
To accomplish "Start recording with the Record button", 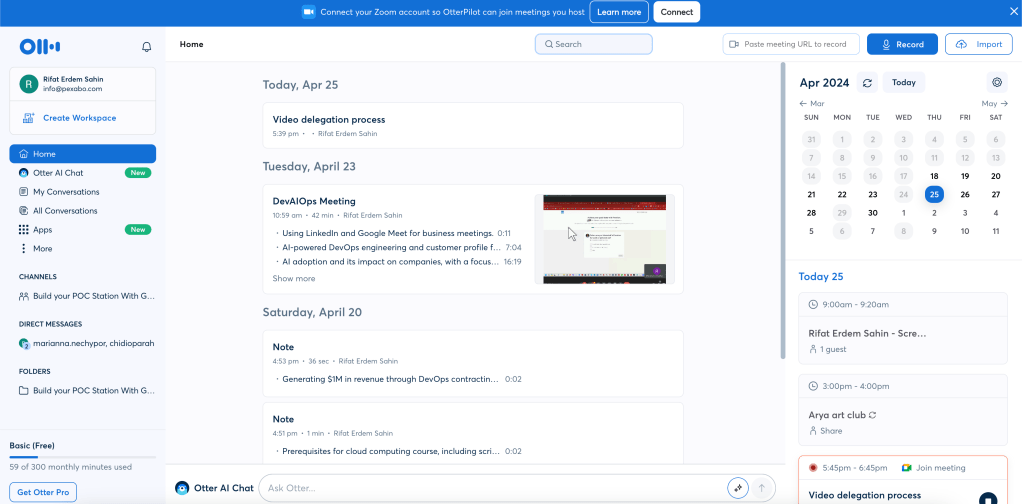I will point(902,44).
